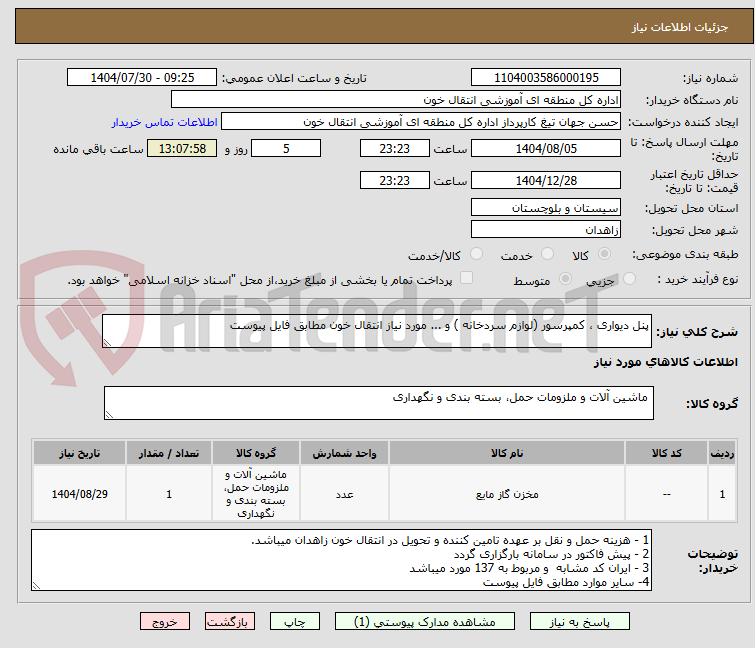Click announcement date field 1404/07/30 - 09:25
The width and height of the screenshot is (755, 648).
pyautogui.click(x=142, y=78)
